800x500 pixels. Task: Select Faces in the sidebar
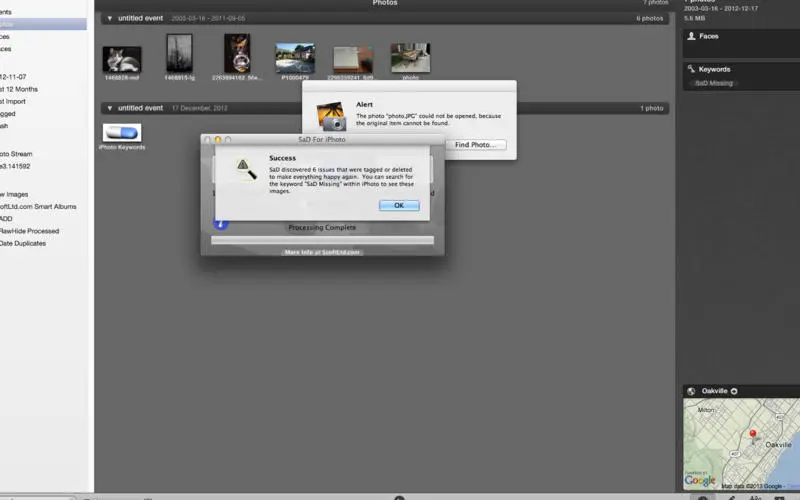5,37
